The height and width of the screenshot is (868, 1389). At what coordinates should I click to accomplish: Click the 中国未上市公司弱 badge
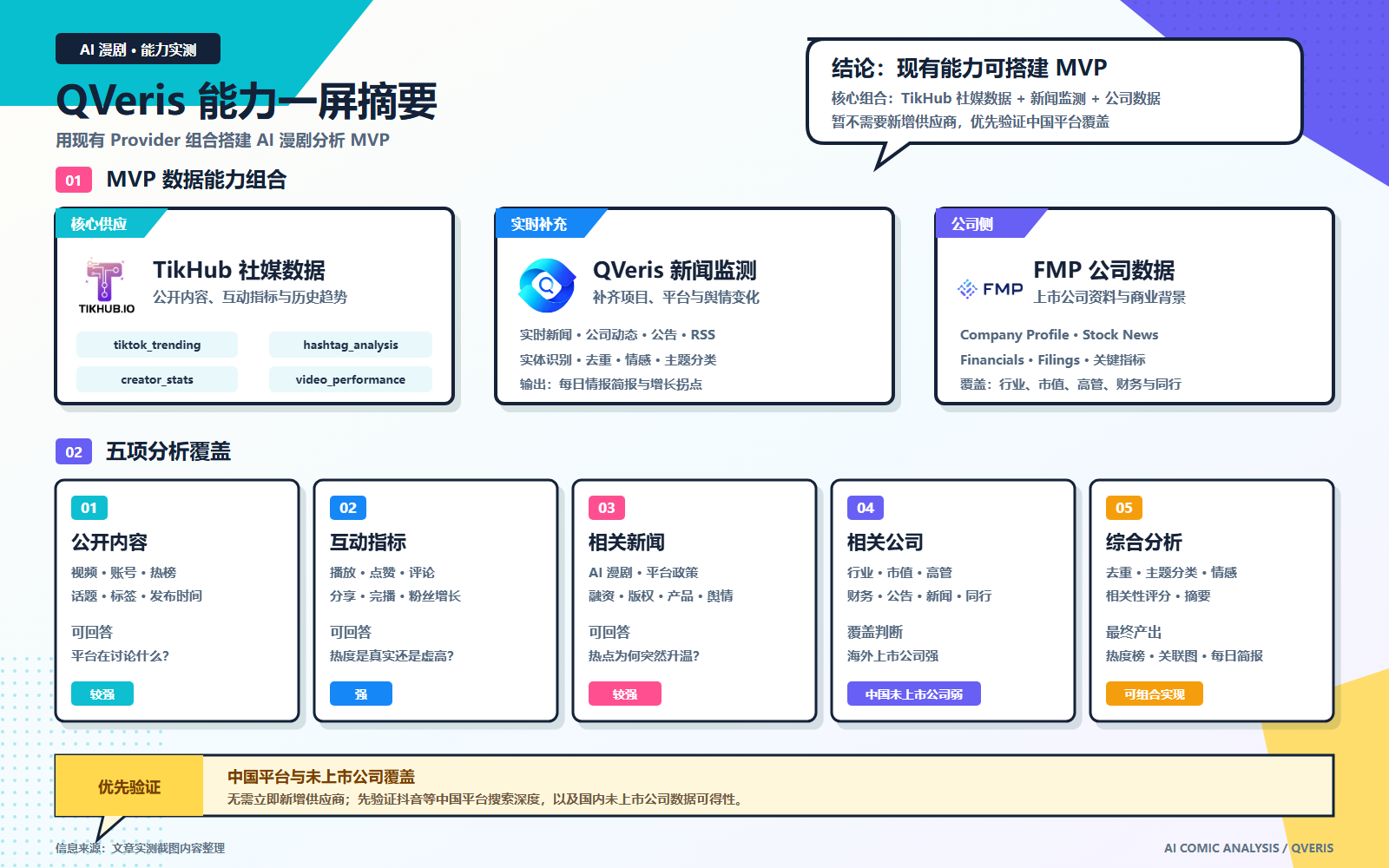[x=914, y=694]
